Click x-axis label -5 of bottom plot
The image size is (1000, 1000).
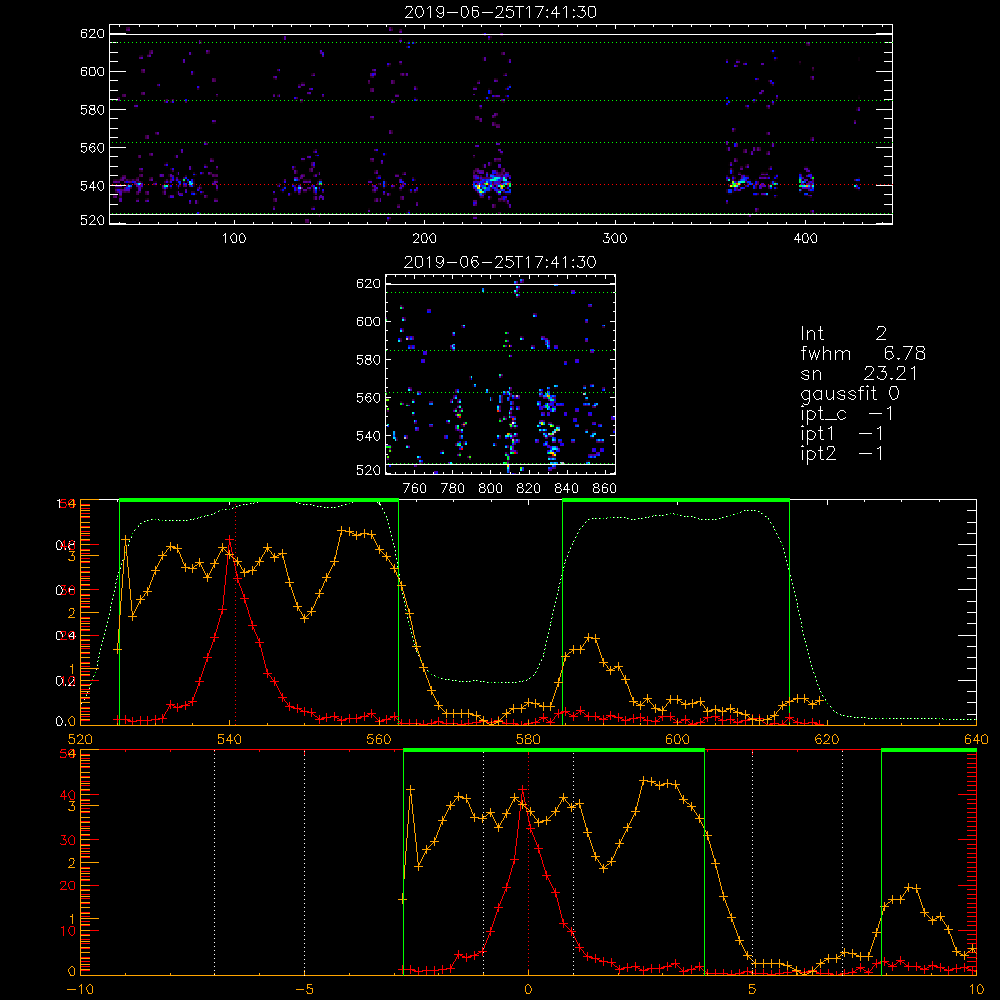[304, 989]
